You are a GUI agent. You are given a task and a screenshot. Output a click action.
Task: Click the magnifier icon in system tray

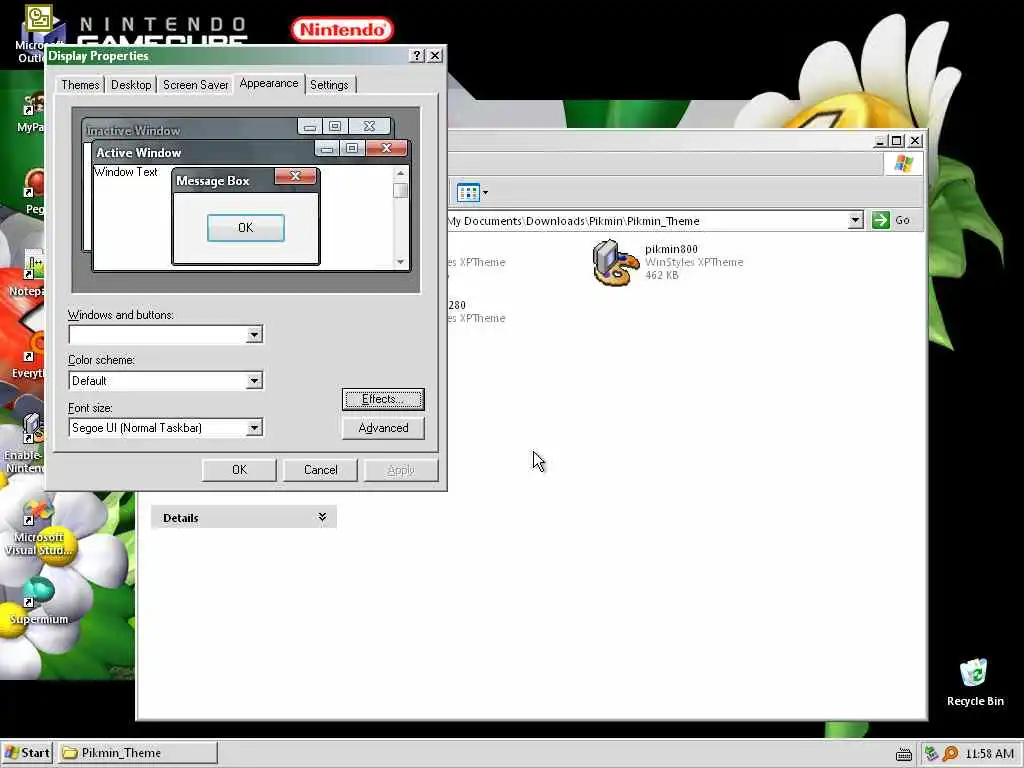[x=951, y=754]
